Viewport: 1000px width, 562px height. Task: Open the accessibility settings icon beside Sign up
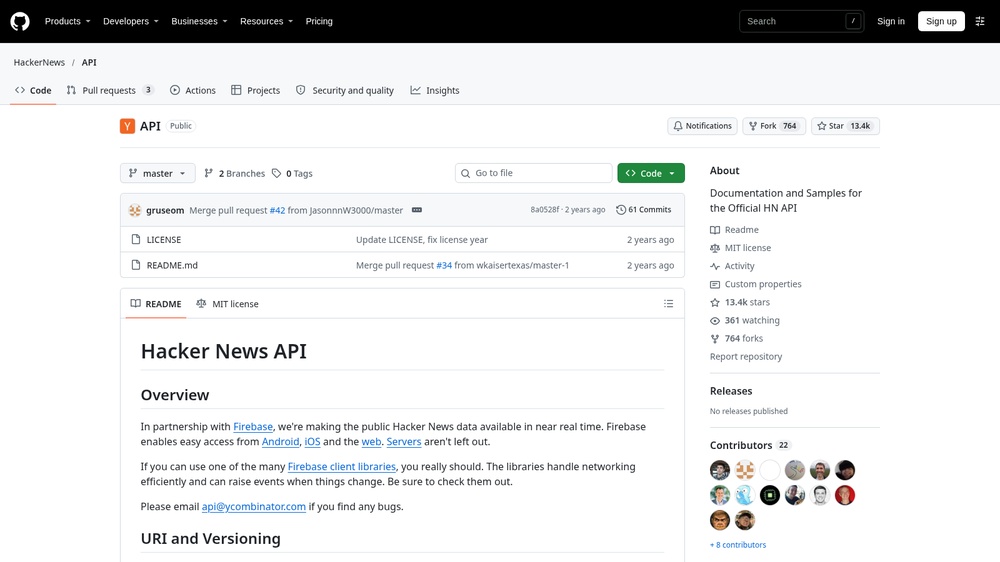click(980, 21)
